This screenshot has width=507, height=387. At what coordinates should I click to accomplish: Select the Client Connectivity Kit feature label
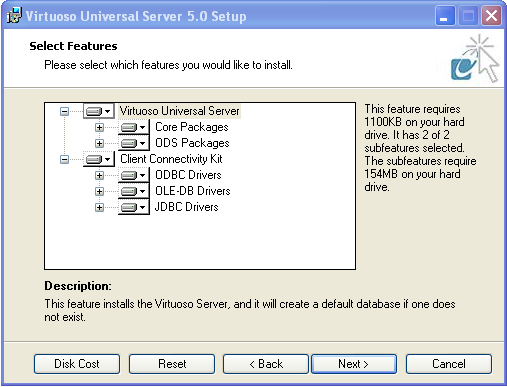click(171, 159)
